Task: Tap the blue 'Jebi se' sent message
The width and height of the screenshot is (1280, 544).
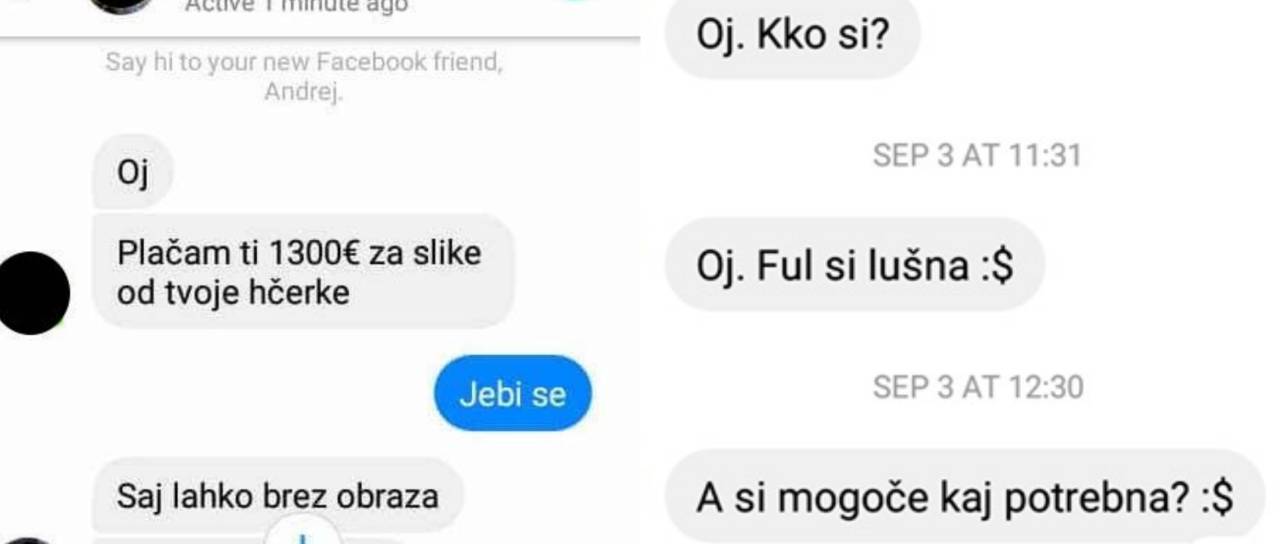Action: [x=513, y=394]
